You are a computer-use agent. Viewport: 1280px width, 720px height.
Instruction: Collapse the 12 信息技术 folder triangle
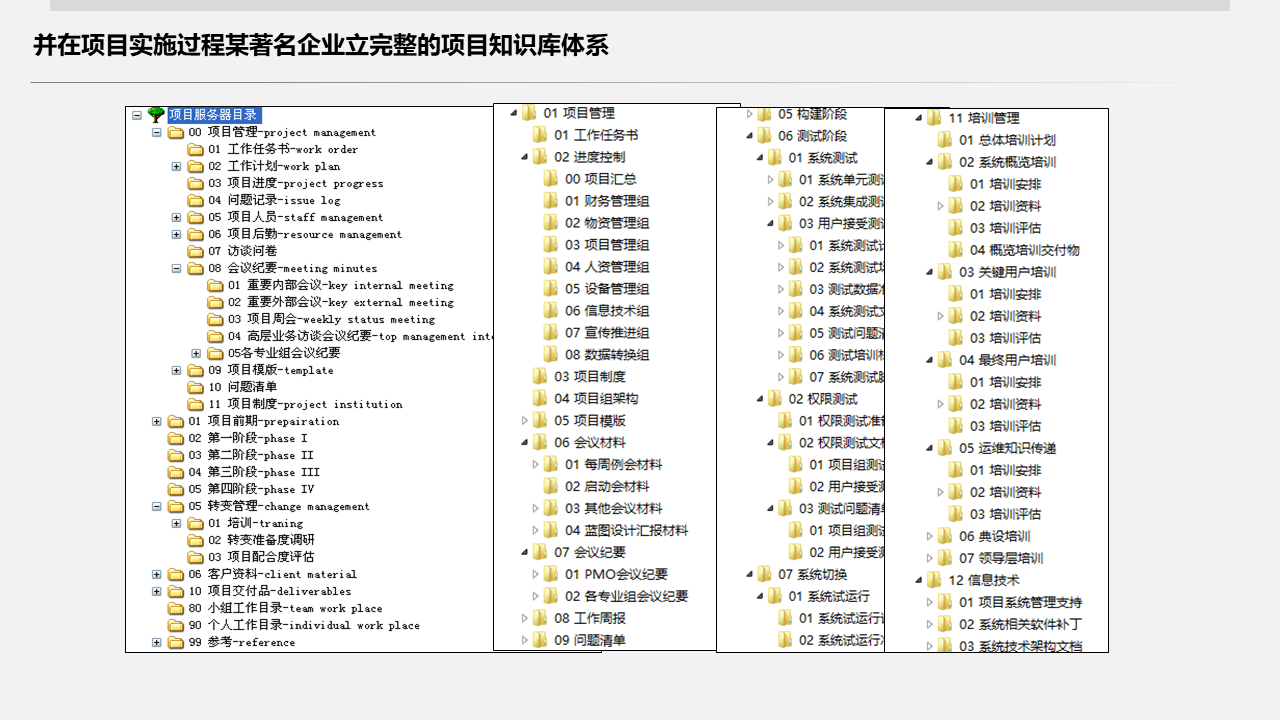pyautogui.click(x=919, y=580)
